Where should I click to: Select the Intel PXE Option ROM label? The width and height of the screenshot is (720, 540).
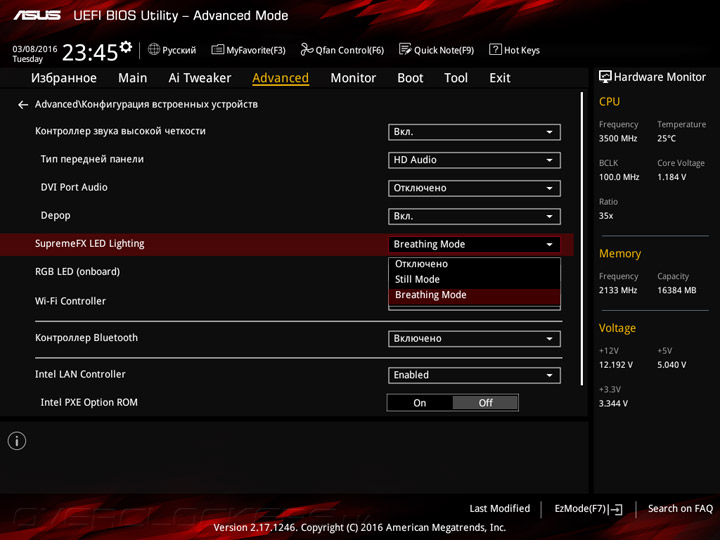click(x=89, y=403)
